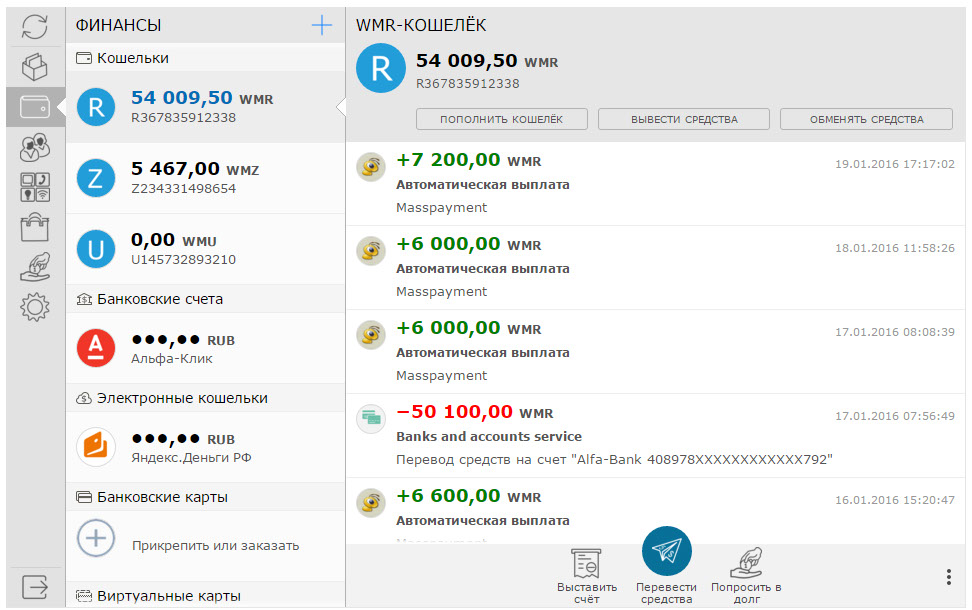
Task: Open the hand with coin loans icon
Action: pyautogui.click(x=35, y=267)
